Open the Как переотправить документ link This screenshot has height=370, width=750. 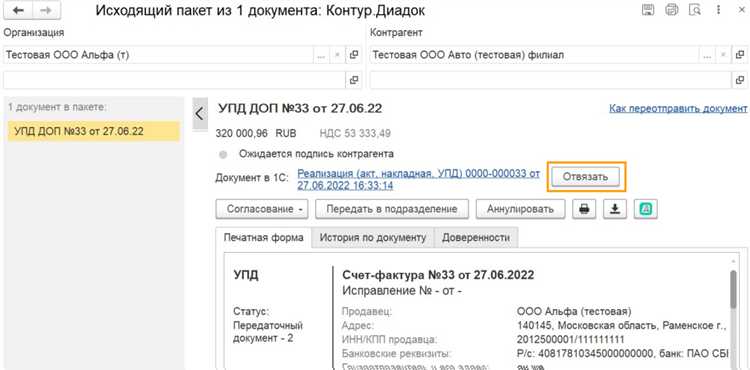point(678,109)
